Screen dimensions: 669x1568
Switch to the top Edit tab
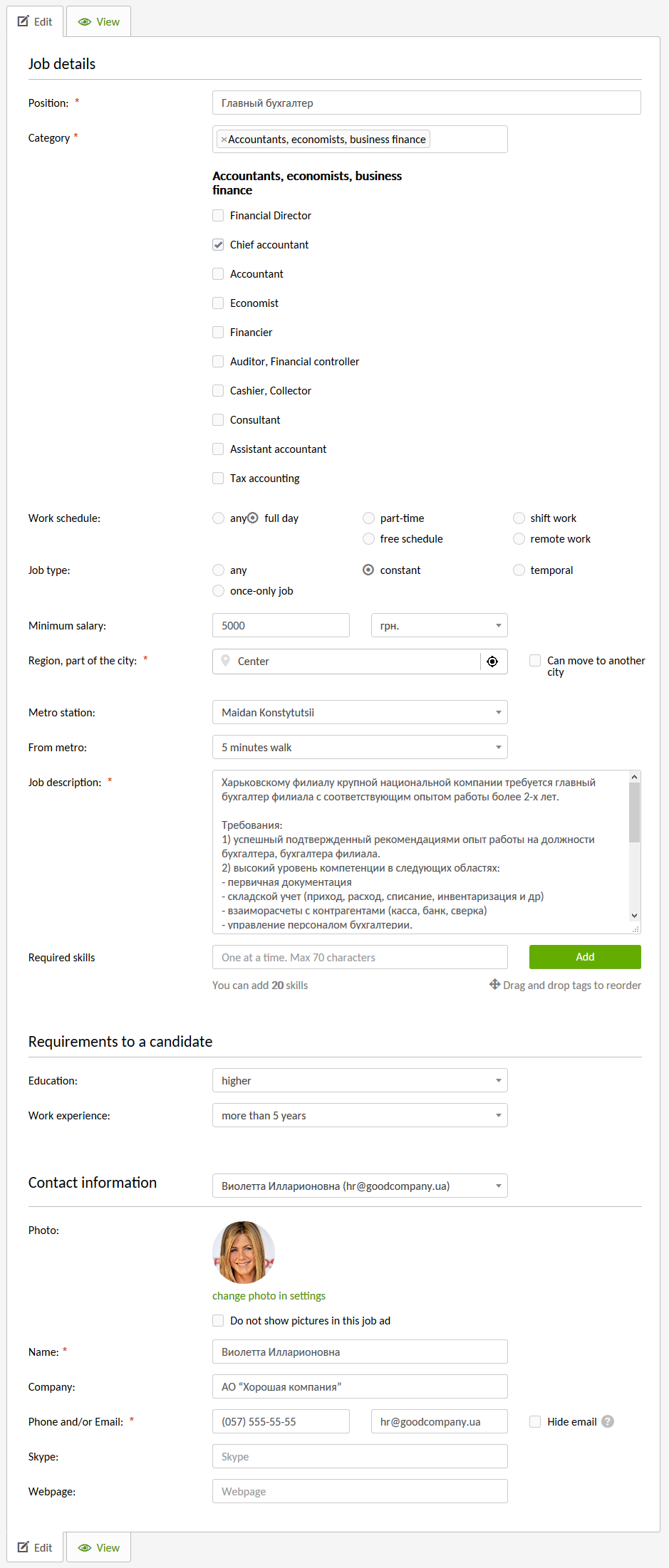click(x=36, y=22)
